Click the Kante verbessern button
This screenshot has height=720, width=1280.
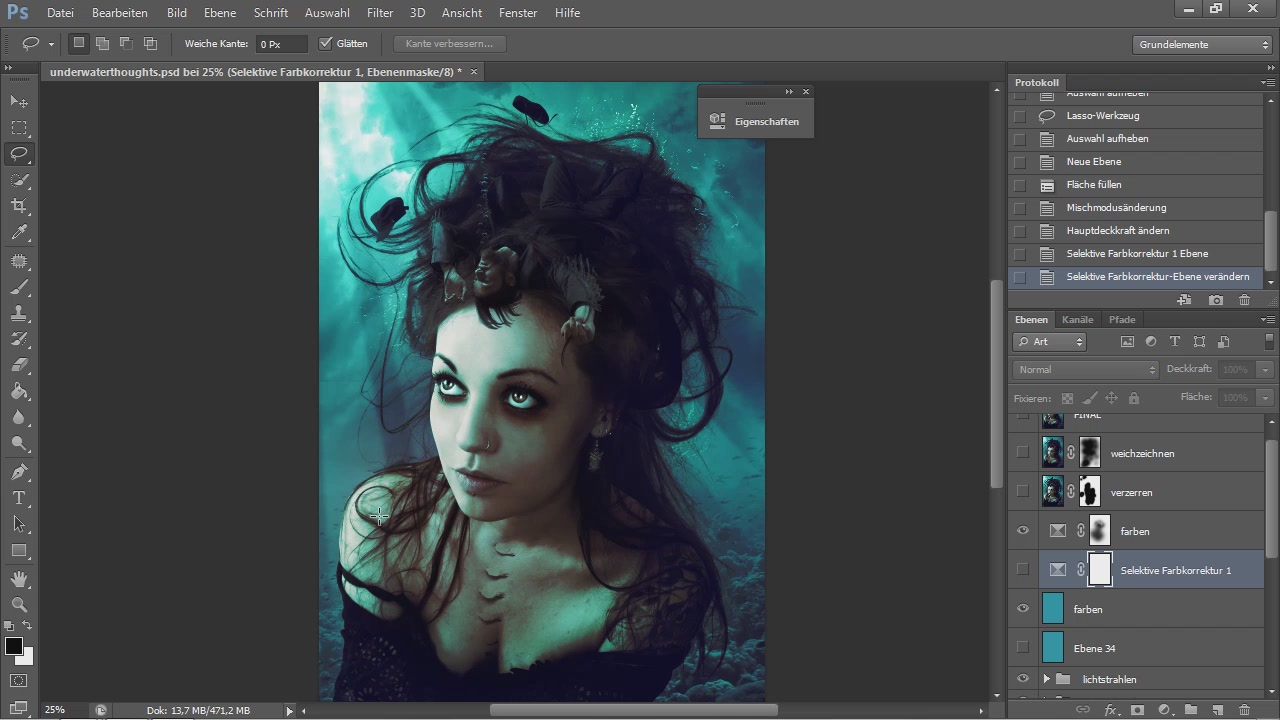coord(449,44)
